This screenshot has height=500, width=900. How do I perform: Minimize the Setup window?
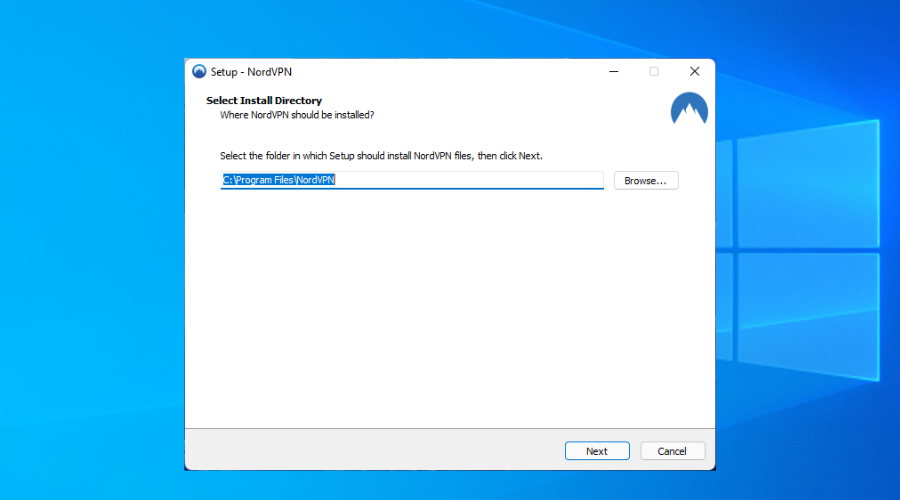[614, 72]
